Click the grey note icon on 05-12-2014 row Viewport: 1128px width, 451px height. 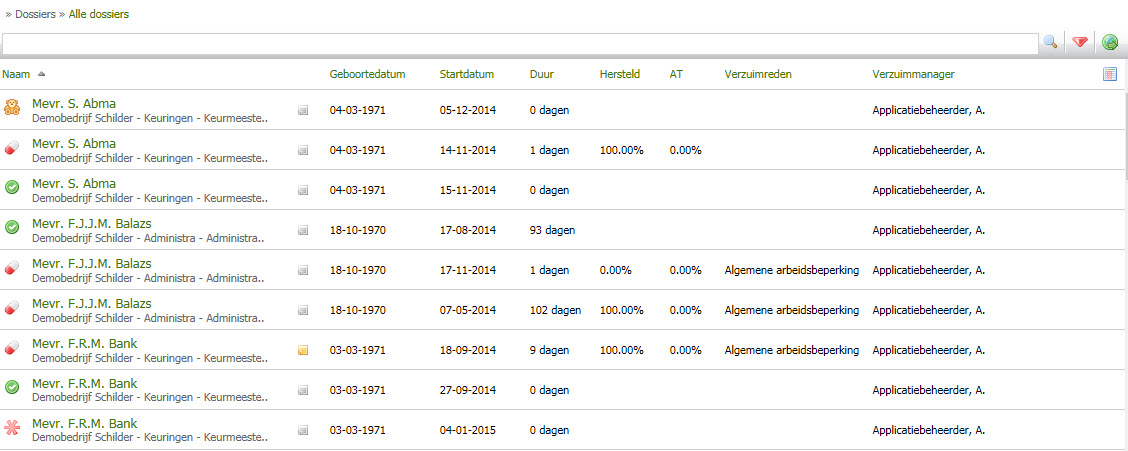tap(303, 110)
